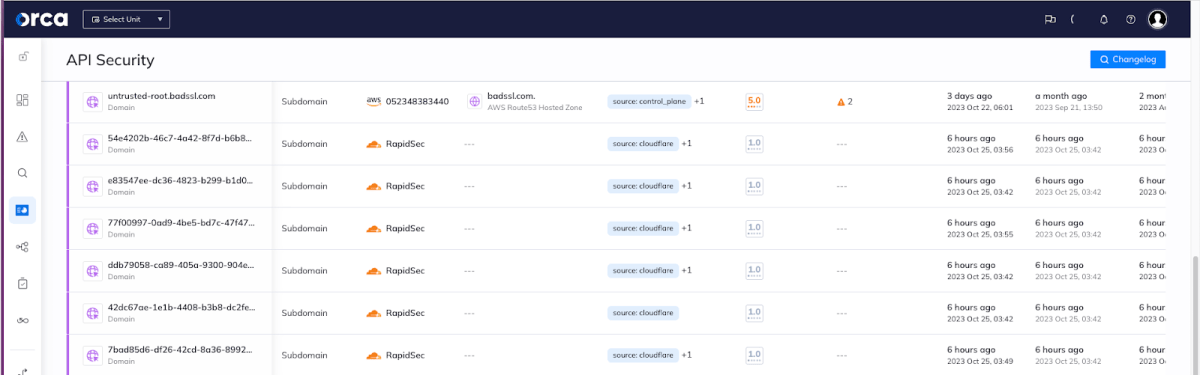
Task: Click the flag icon in top bar
Action: tap(1050, 19)
